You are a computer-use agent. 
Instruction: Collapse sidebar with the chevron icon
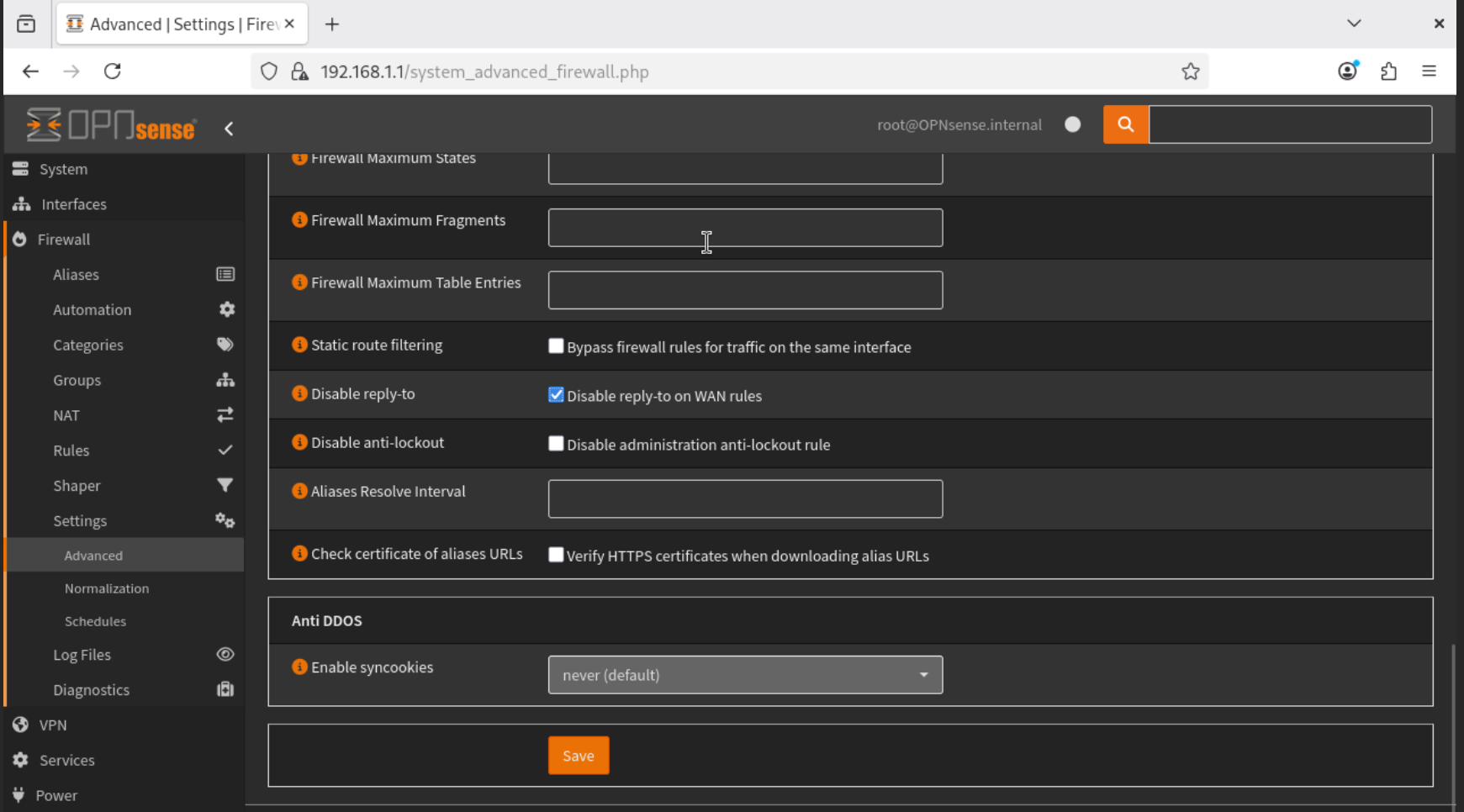pos(229,129)
